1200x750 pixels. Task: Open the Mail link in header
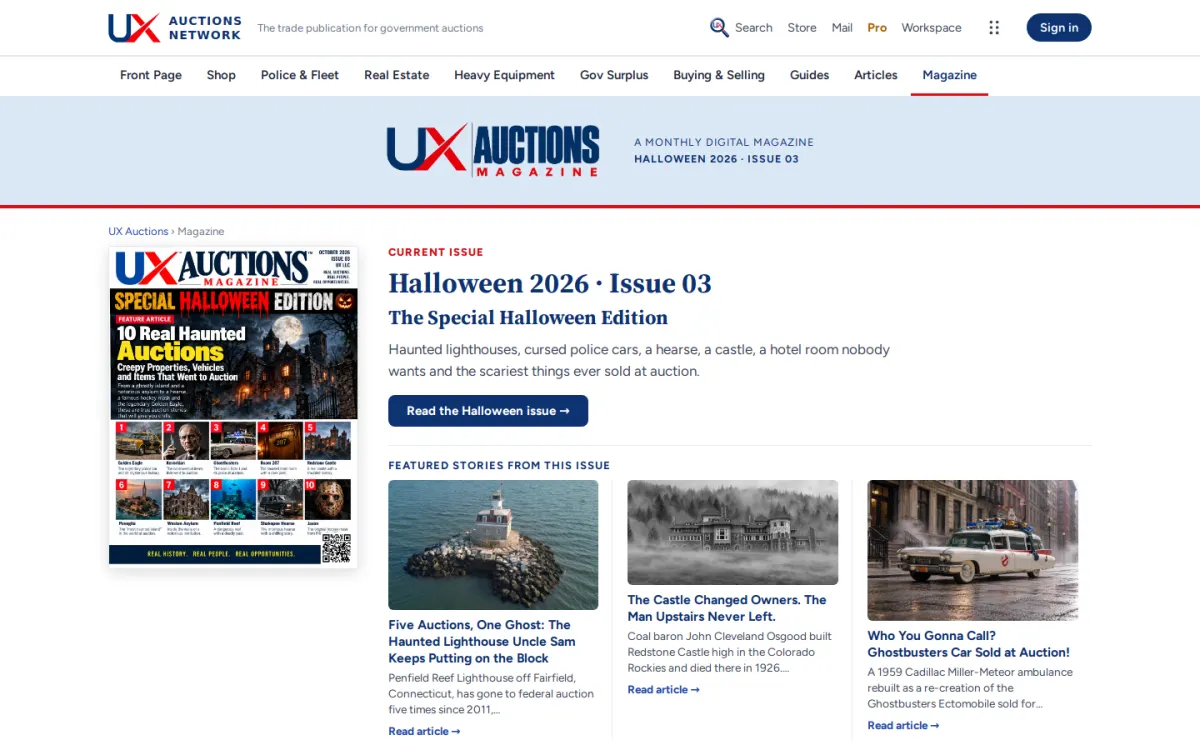[842, 28]
